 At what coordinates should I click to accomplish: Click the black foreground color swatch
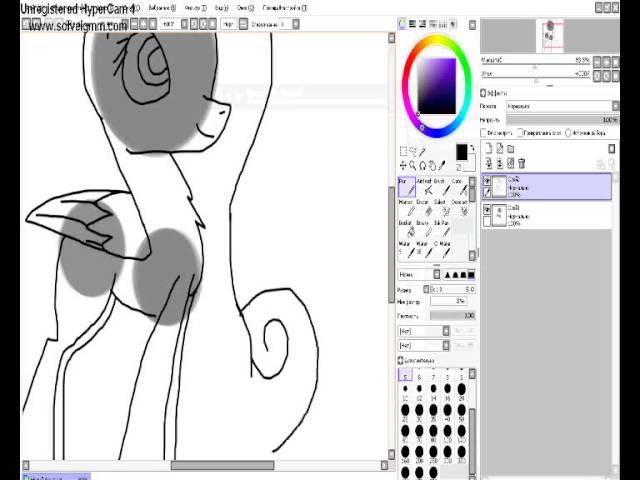click(x=462, y=152)
